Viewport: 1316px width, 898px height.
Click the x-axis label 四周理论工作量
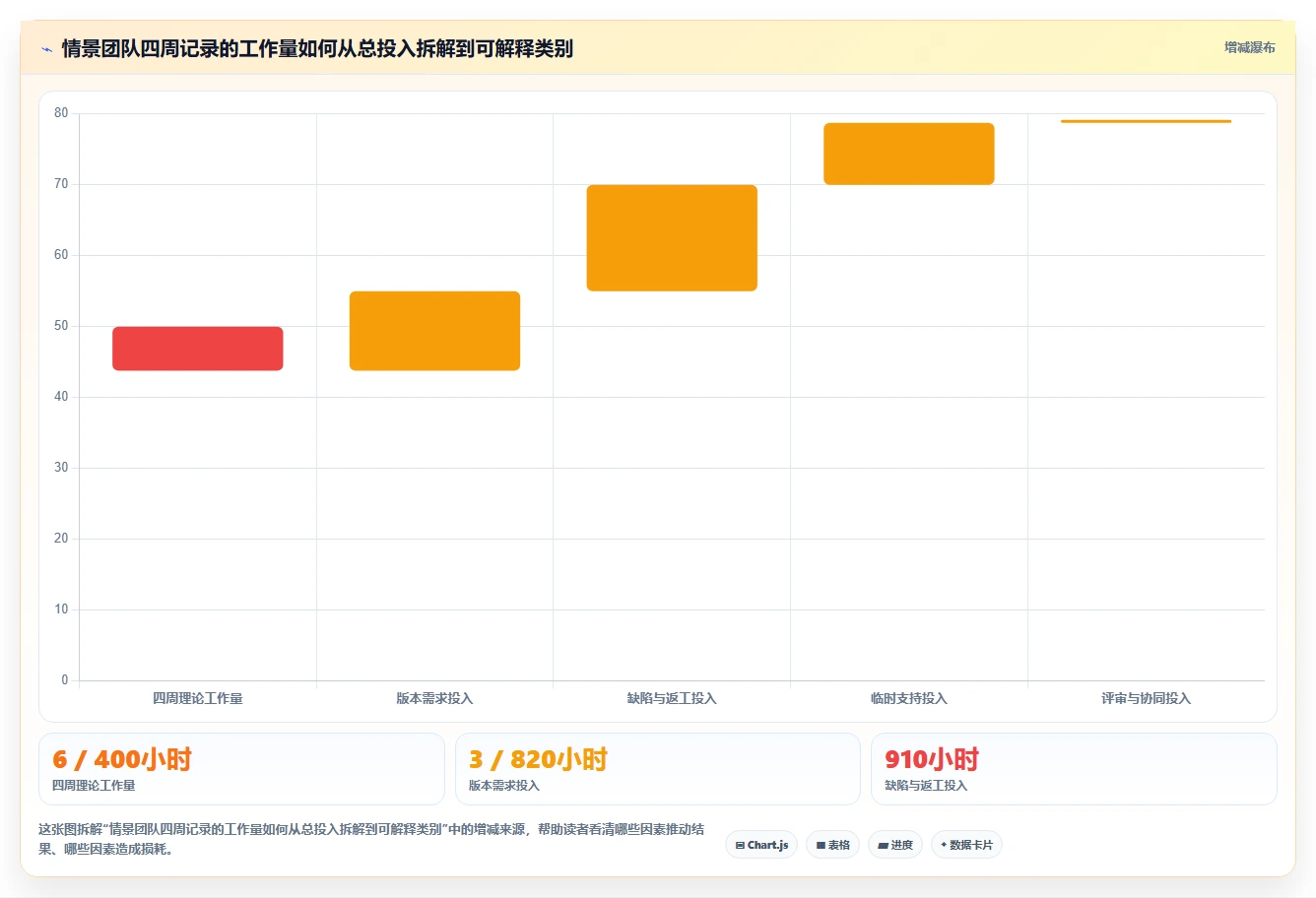click(198, 698)
